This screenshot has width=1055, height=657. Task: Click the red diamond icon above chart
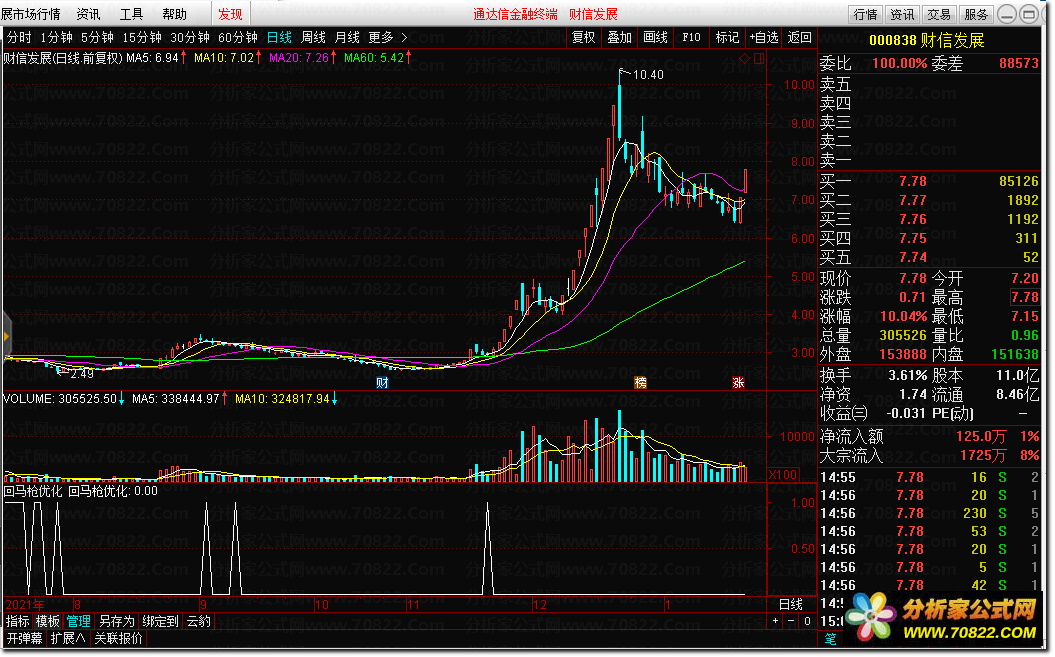point(745,59)
